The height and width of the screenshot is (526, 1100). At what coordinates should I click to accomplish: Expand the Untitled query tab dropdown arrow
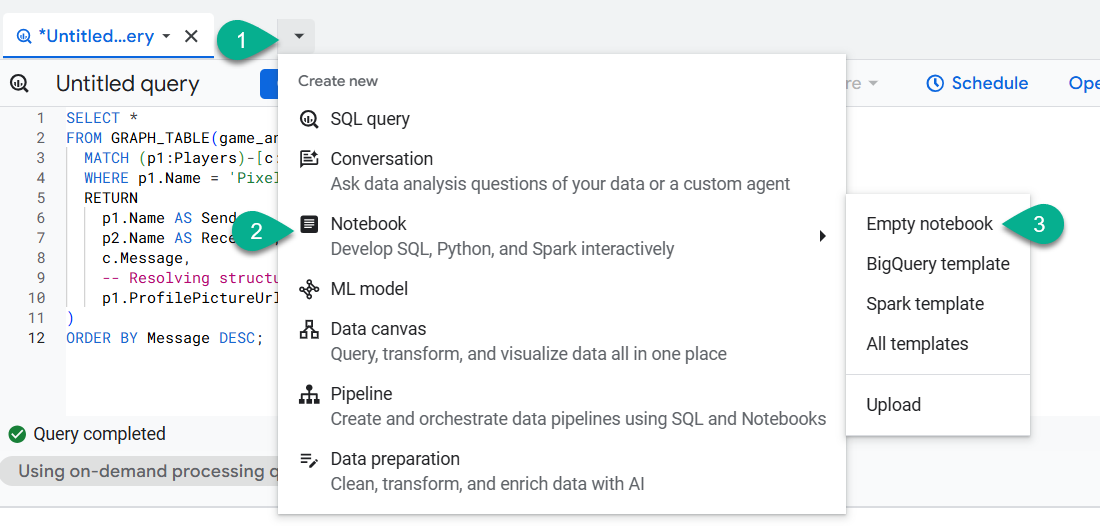pos(166,36)
